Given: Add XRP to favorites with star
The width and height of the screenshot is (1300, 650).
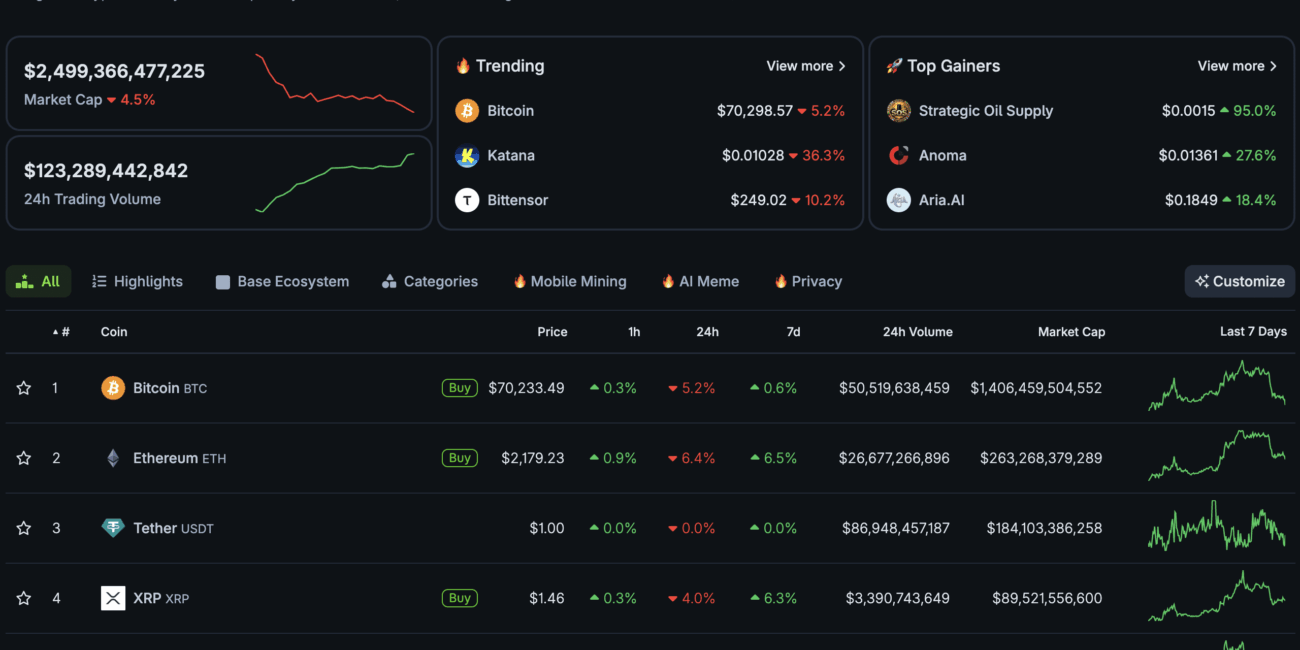Looking at the screenshot, I should (24, 598).
